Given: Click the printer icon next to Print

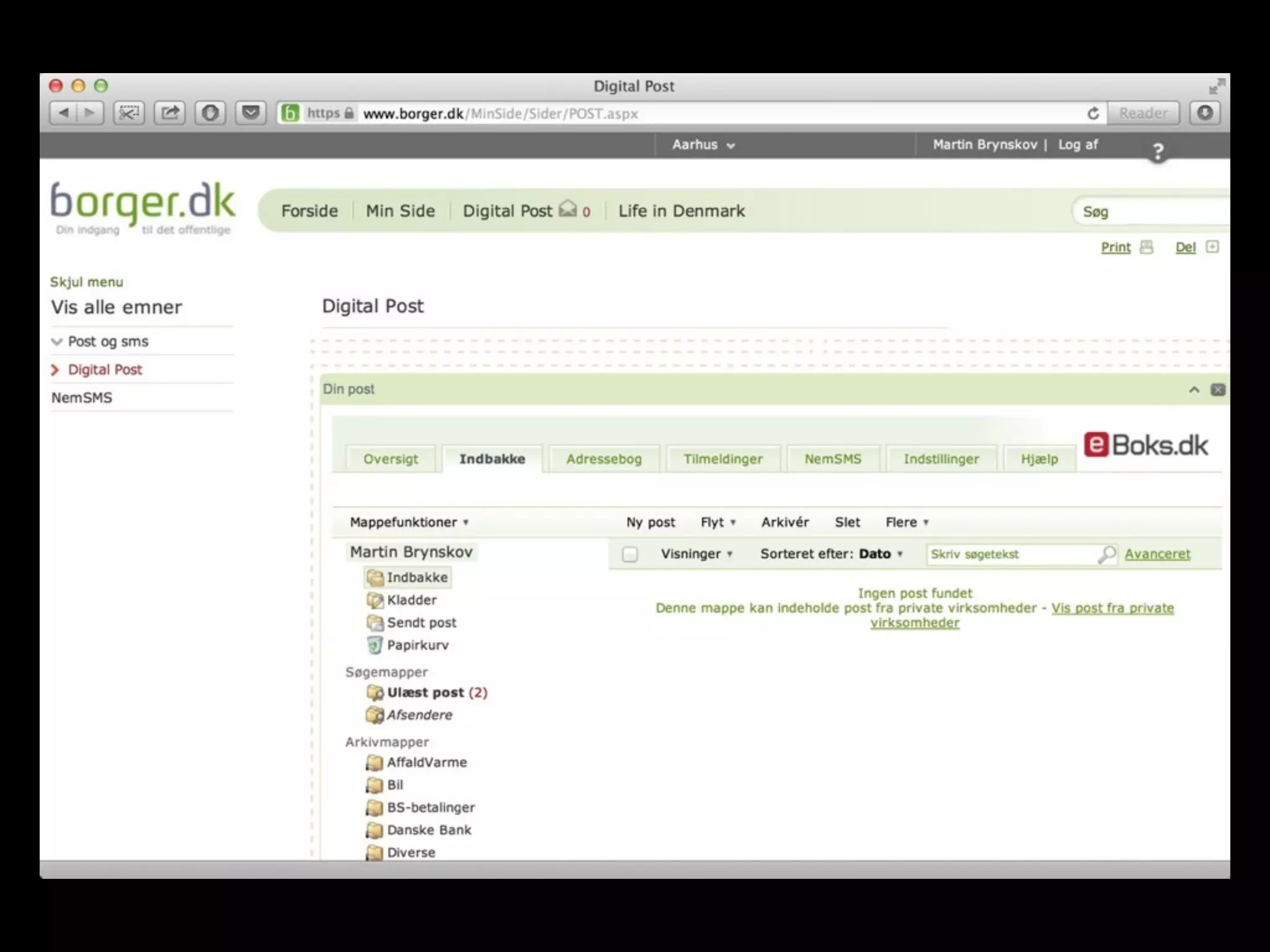Looking at the screenshot, I should 1147,247.
